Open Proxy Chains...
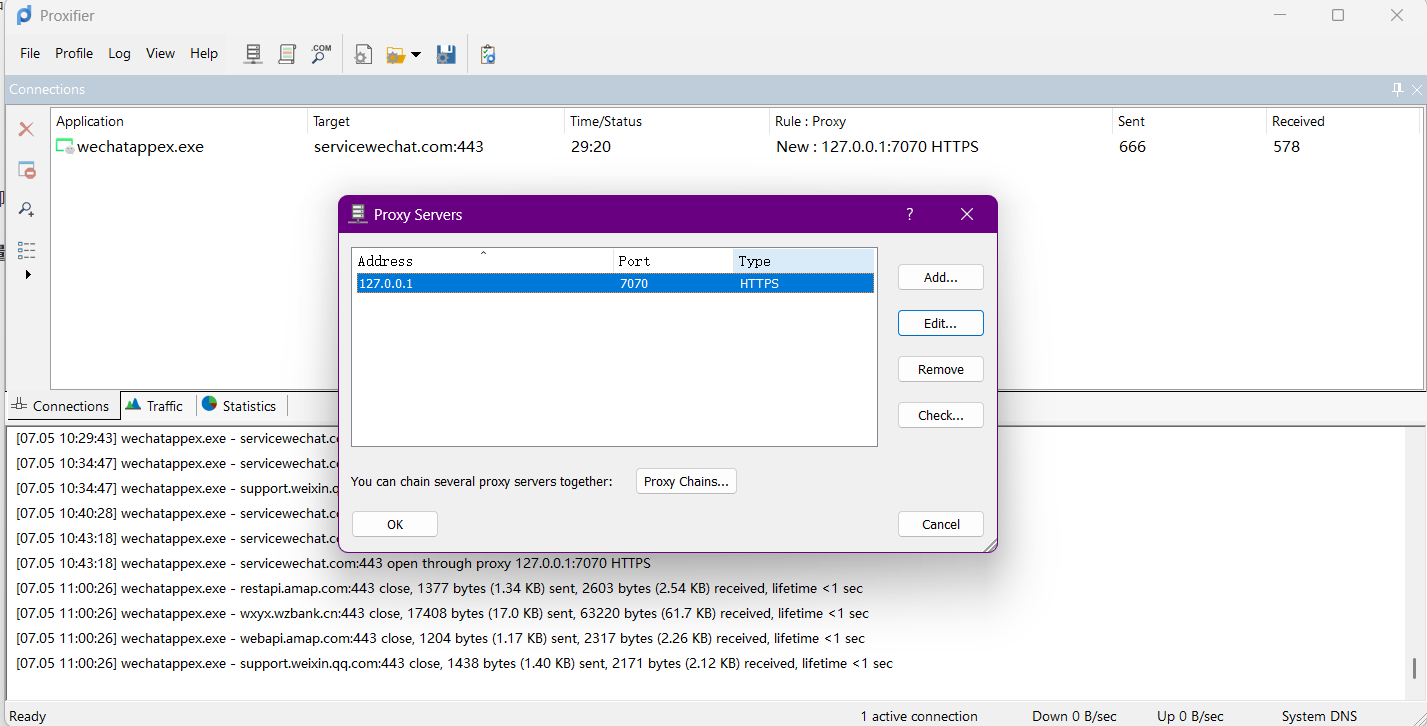1427x726 pixels. tap(686, 481)
